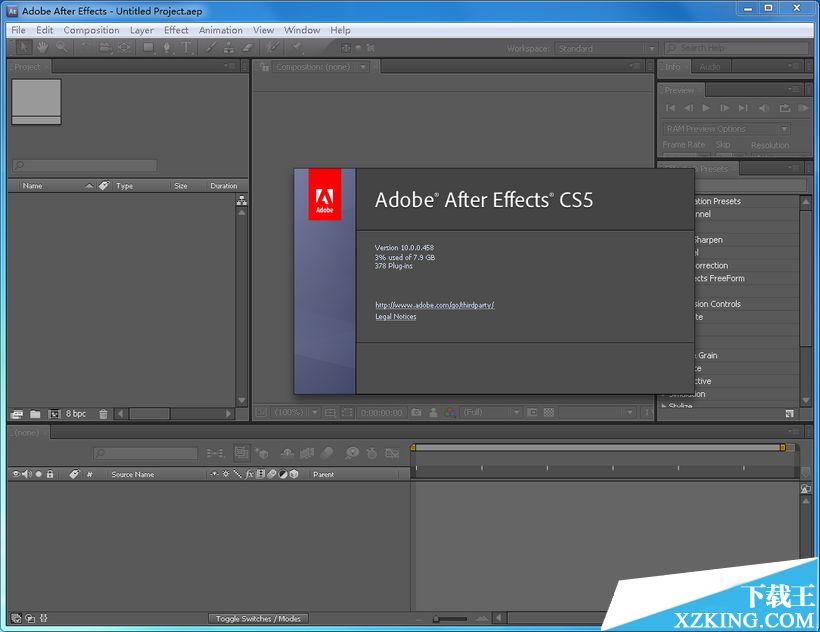Click the Adobe logo in About dialog
Viewport: 820px width, 632px height.
click(324, 194)
